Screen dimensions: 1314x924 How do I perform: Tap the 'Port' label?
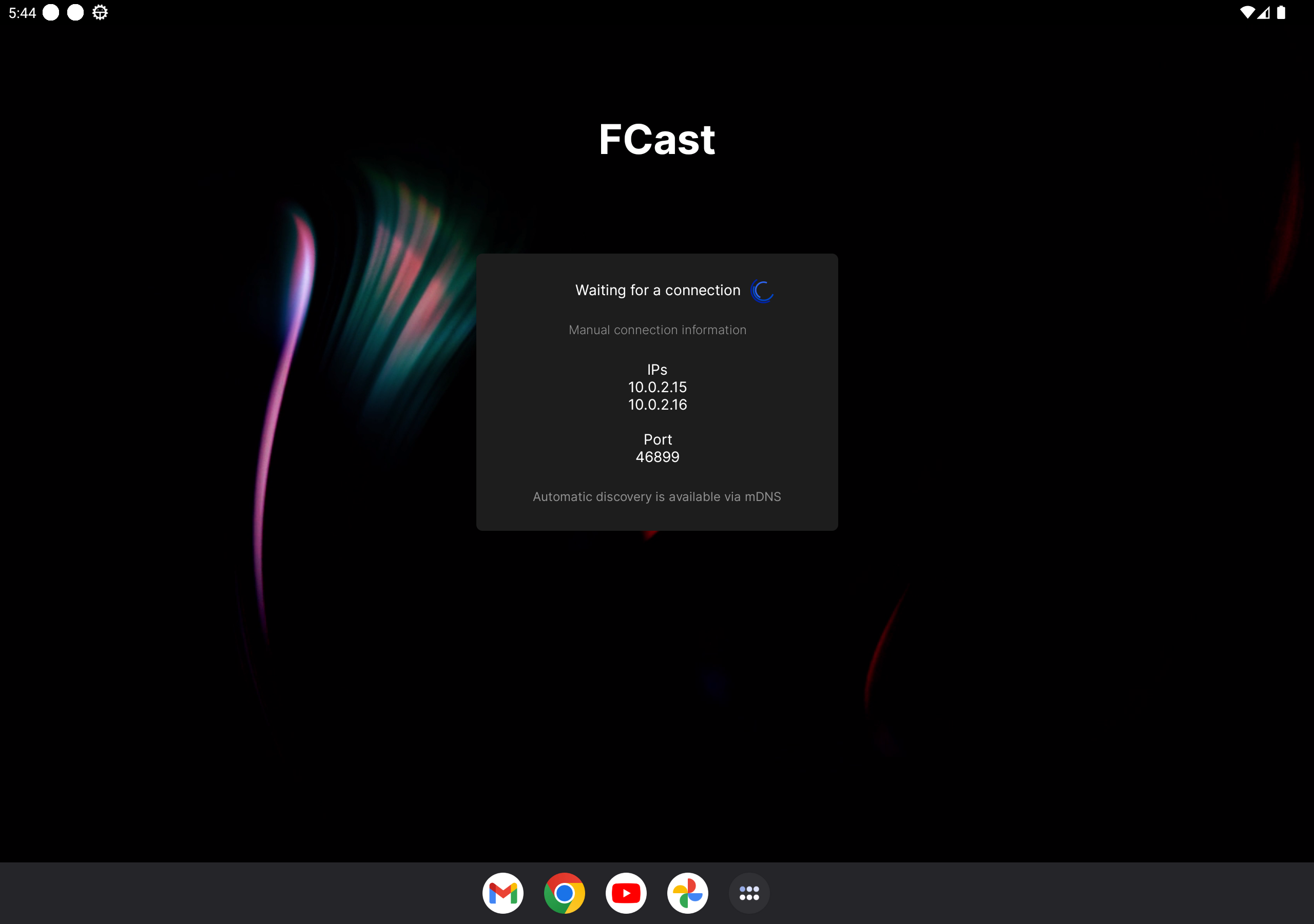[657, 440]
